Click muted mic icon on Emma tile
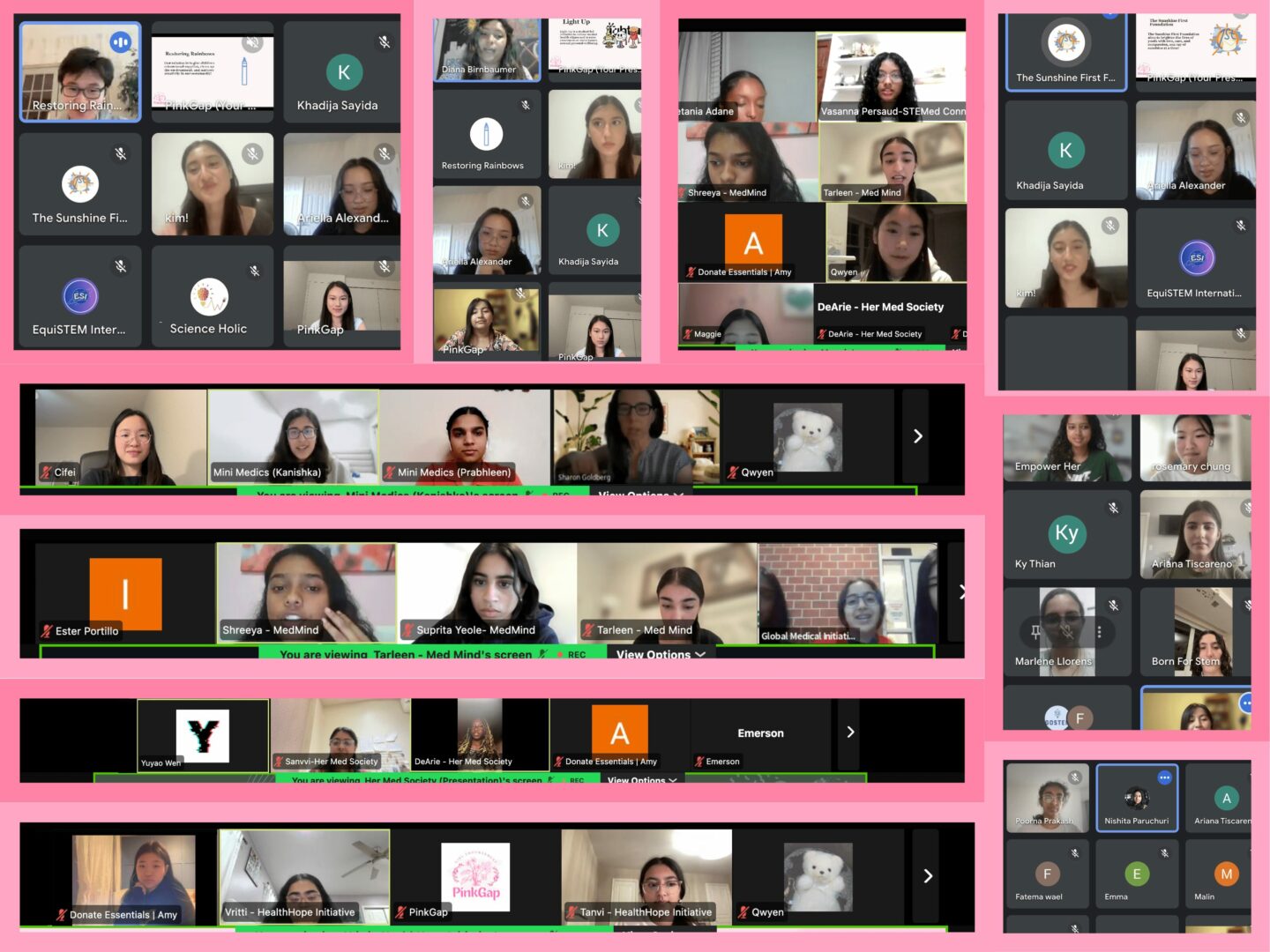Screen dimensions: 1270x952 point(1165,852)
